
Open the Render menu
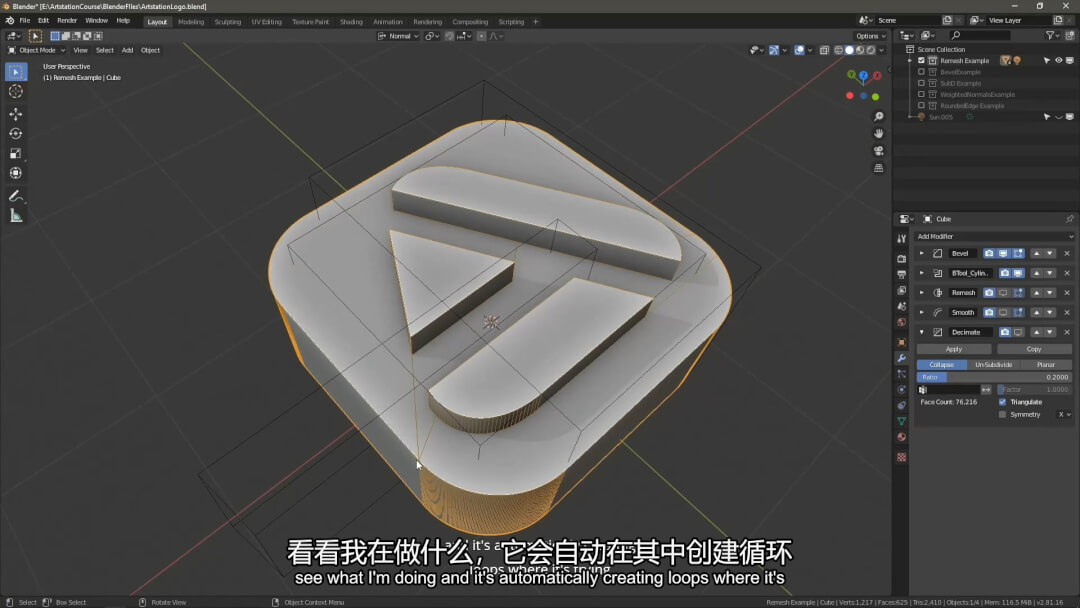(67, 21)
